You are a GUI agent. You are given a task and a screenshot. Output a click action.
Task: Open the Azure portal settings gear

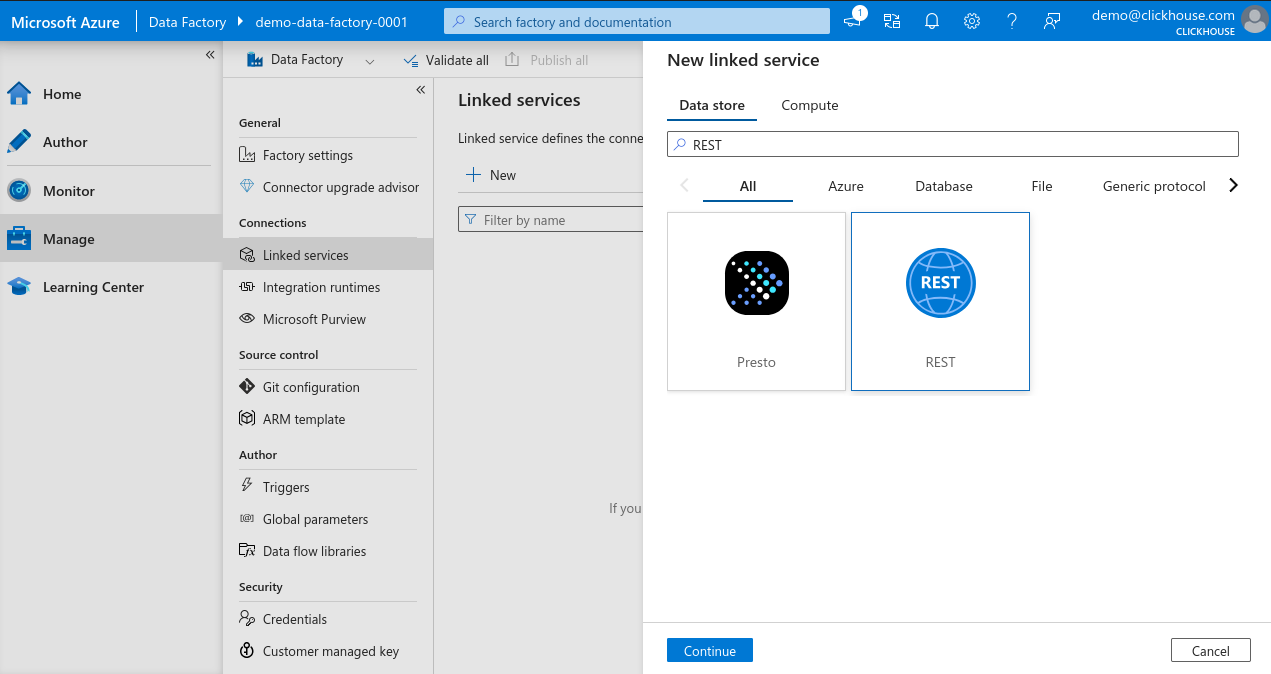click(x=971, y=20)
